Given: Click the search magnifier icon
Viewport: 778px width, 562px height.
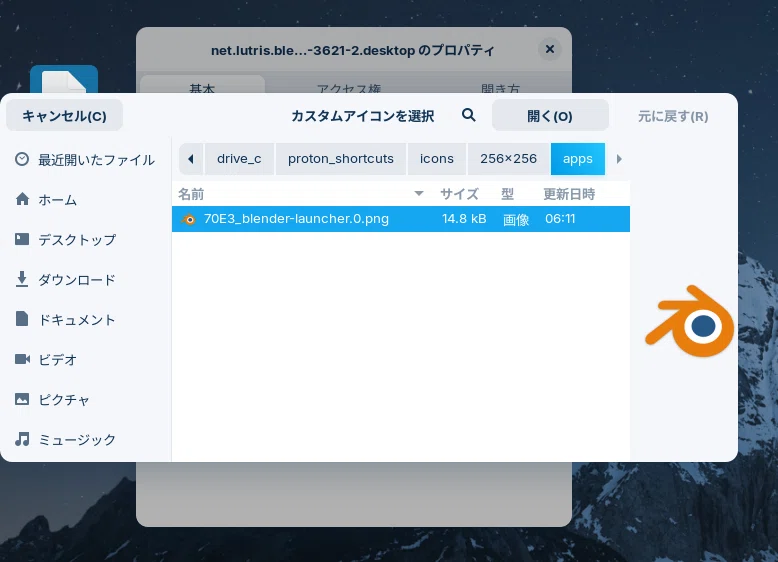Looking at the screenshot, I should tap(468, 116).
